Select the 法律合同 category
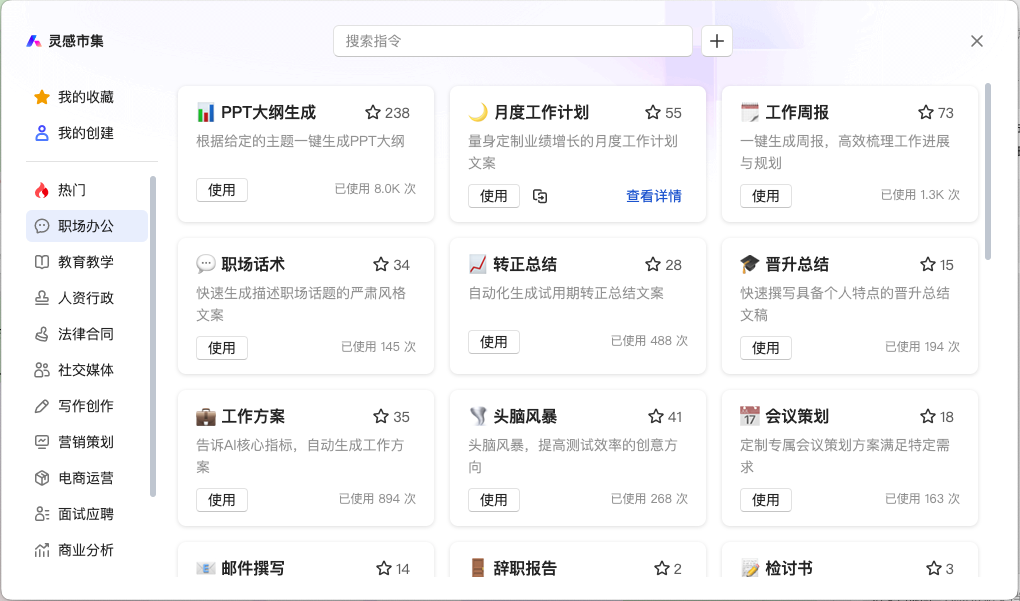This screenshot has width=1020, height=601. pyautogui.click(x=87, y=334)
